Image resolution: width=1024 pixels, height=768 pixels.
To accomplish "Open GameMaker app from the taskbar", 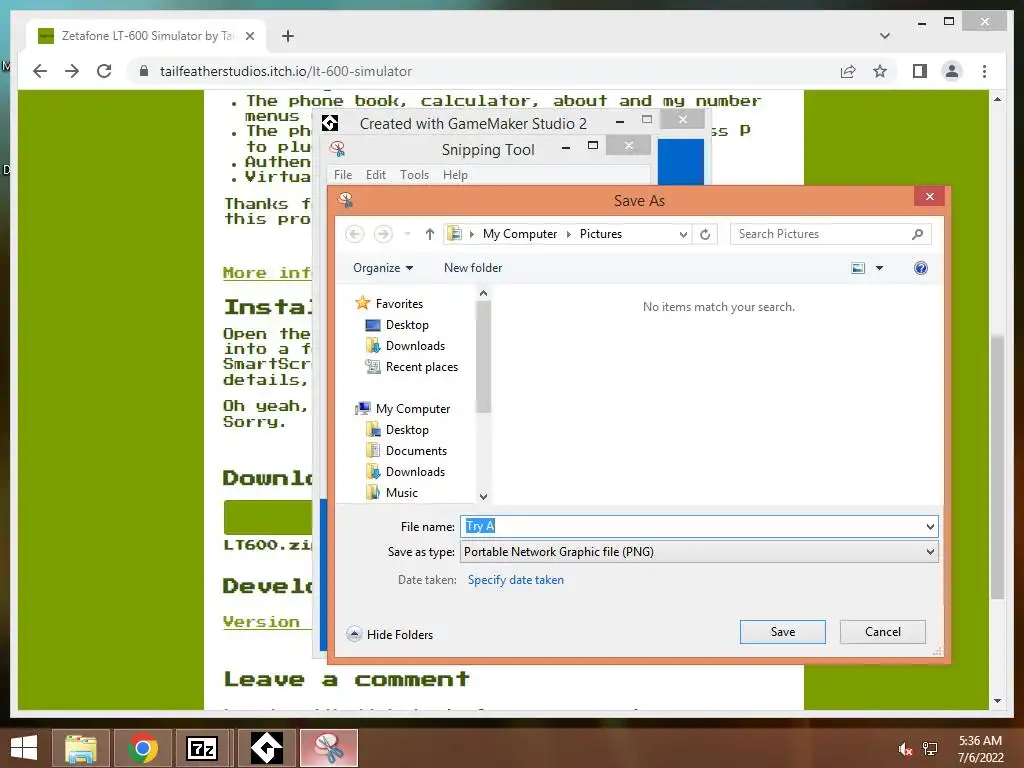I will [x=266, y=748].
